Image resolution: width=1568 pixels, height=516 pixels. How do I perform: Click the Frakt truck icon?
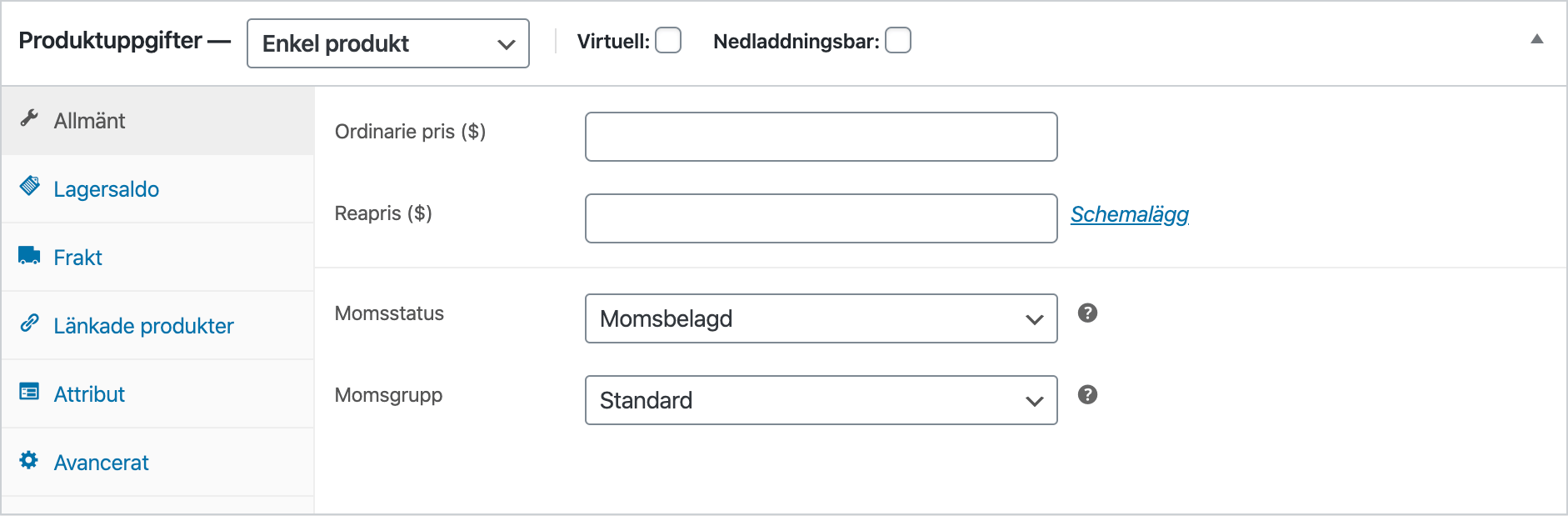(29, 255)
